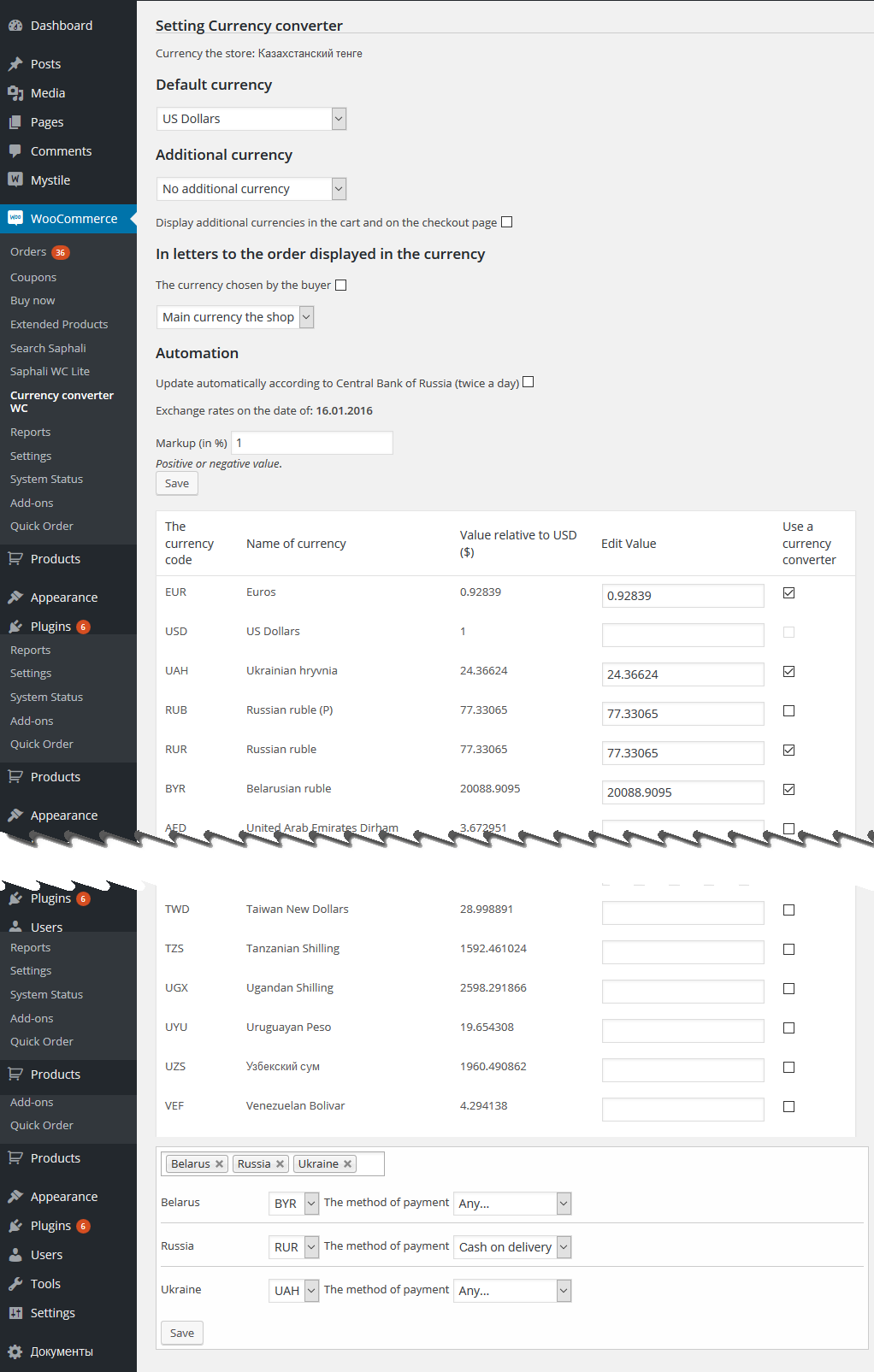Open Search Saphali in the sidebar
The width and height of the screenshot is (874, 1372).
tap(48, 349)
